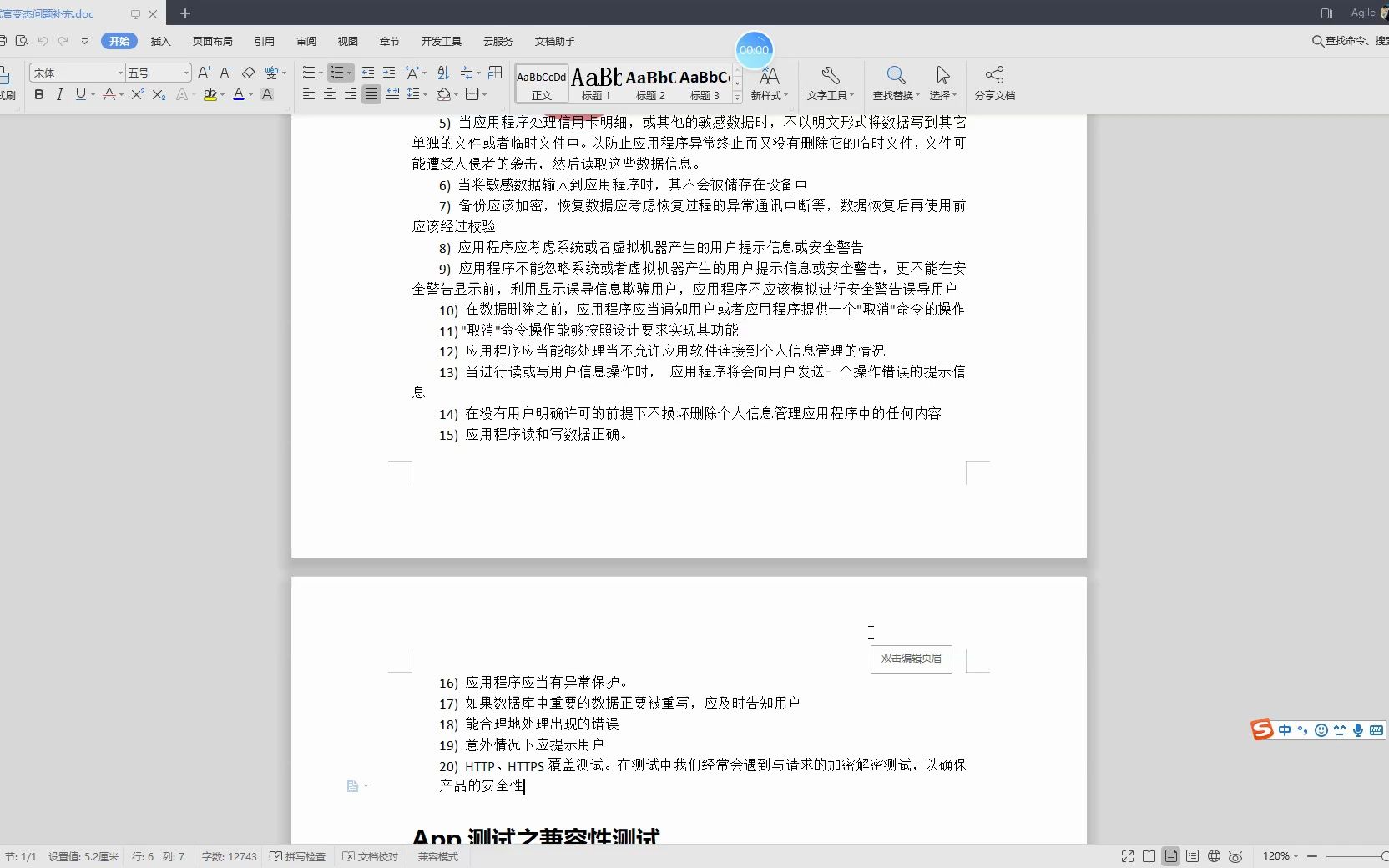Open zoom level 120% dropdown
Viewport: 1389px width, 868px height.
click(1280, 856)
